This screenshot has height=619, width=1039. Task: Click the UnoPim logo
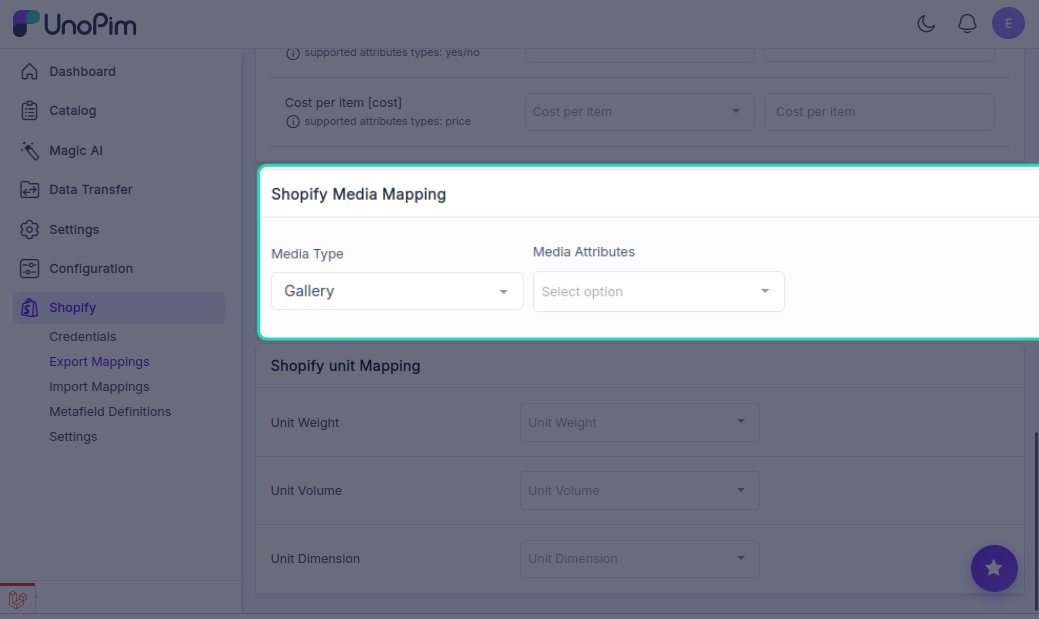[x=75, y=24]
